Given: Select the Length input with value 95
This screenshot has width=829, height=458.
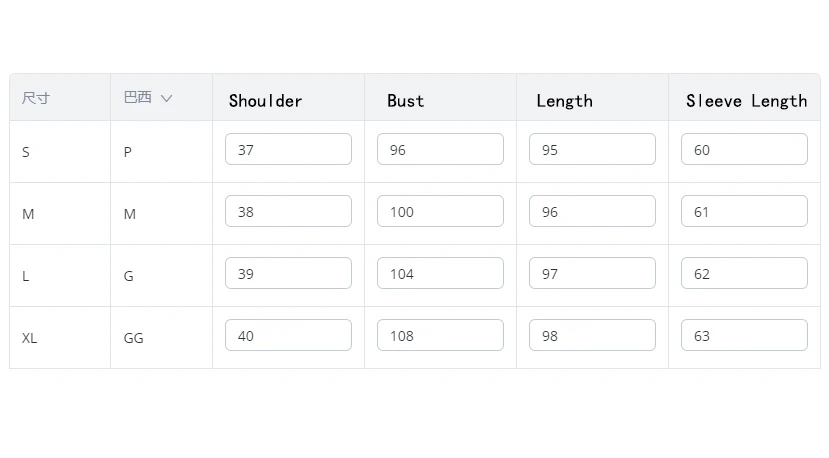Looking at the screenshot, I should click(x=592, y=150).
